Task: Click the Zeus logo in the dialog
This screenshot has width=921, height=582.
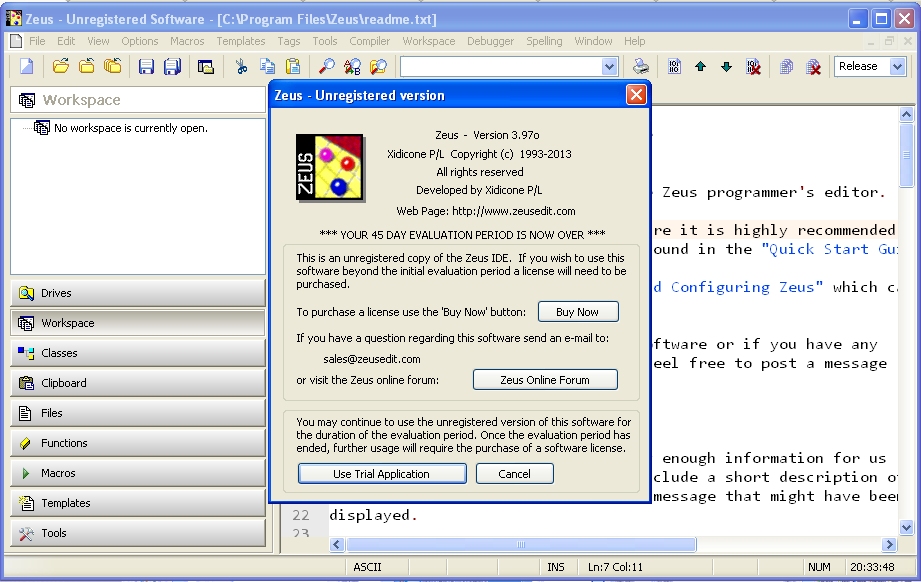Action: point(330,167)
